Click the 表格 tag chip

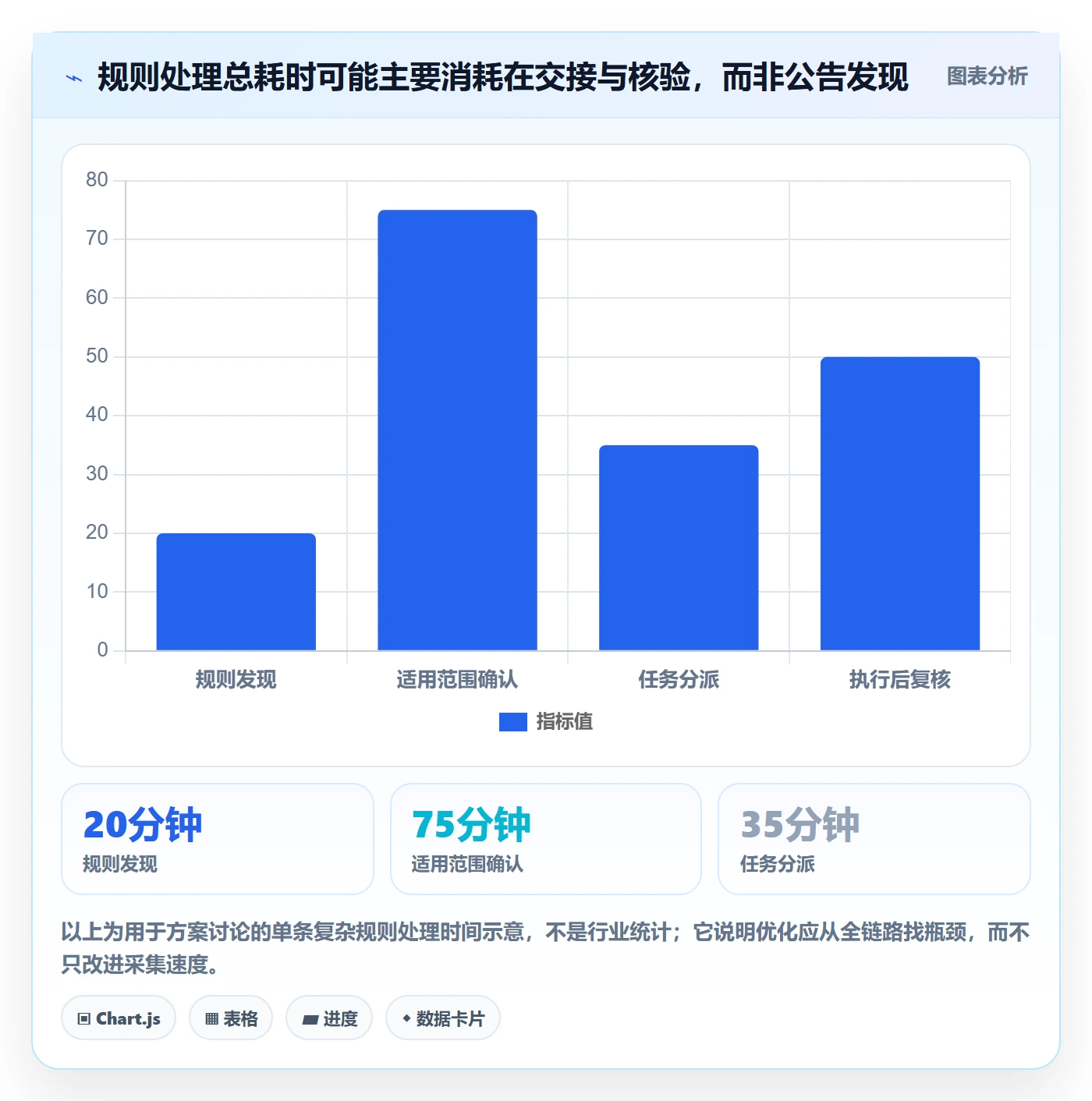[231, 1018]
